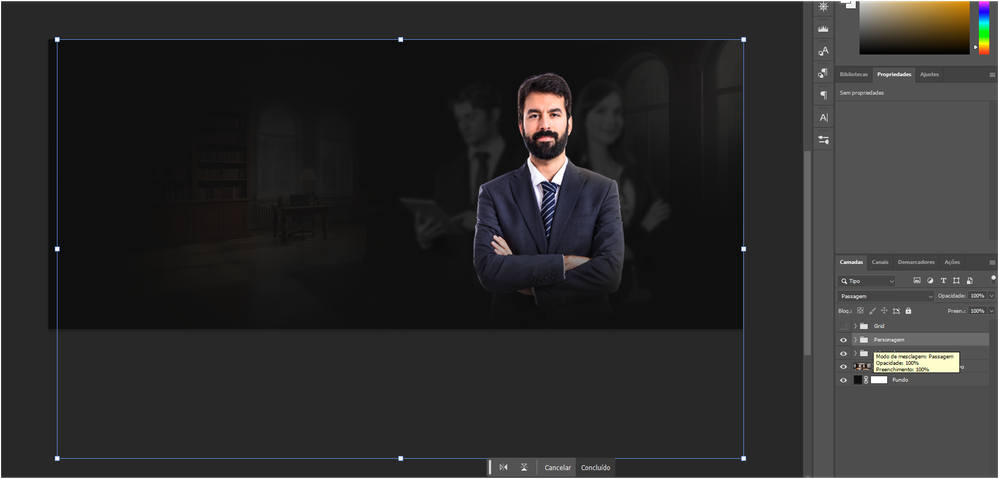Select the image layer thumbnail above Fundo
This screenshot has width=999, height=479.
pos(862,366)
